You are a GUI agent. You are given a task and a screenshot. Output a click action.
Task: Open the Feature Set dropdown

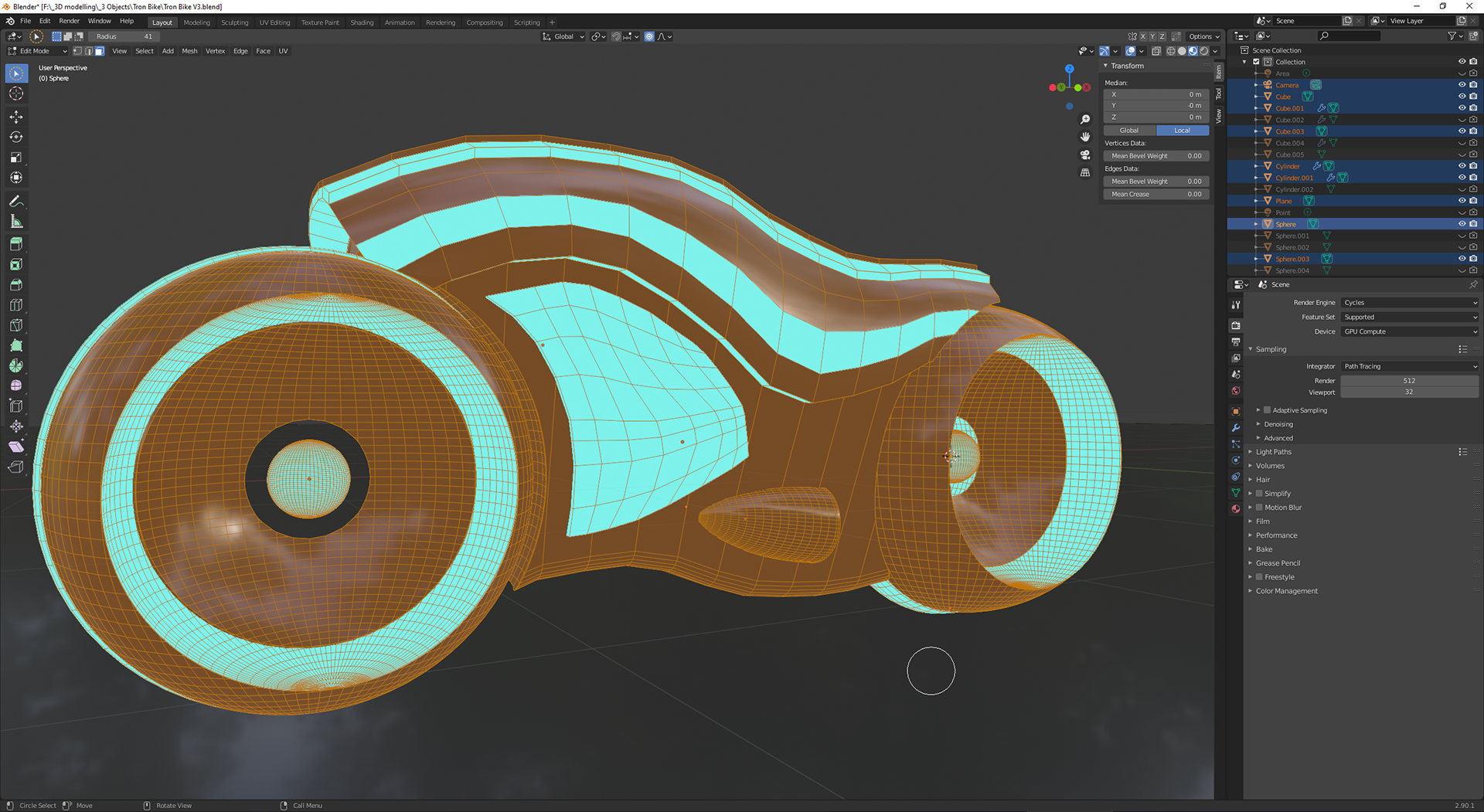click(x=1410, y=318)
